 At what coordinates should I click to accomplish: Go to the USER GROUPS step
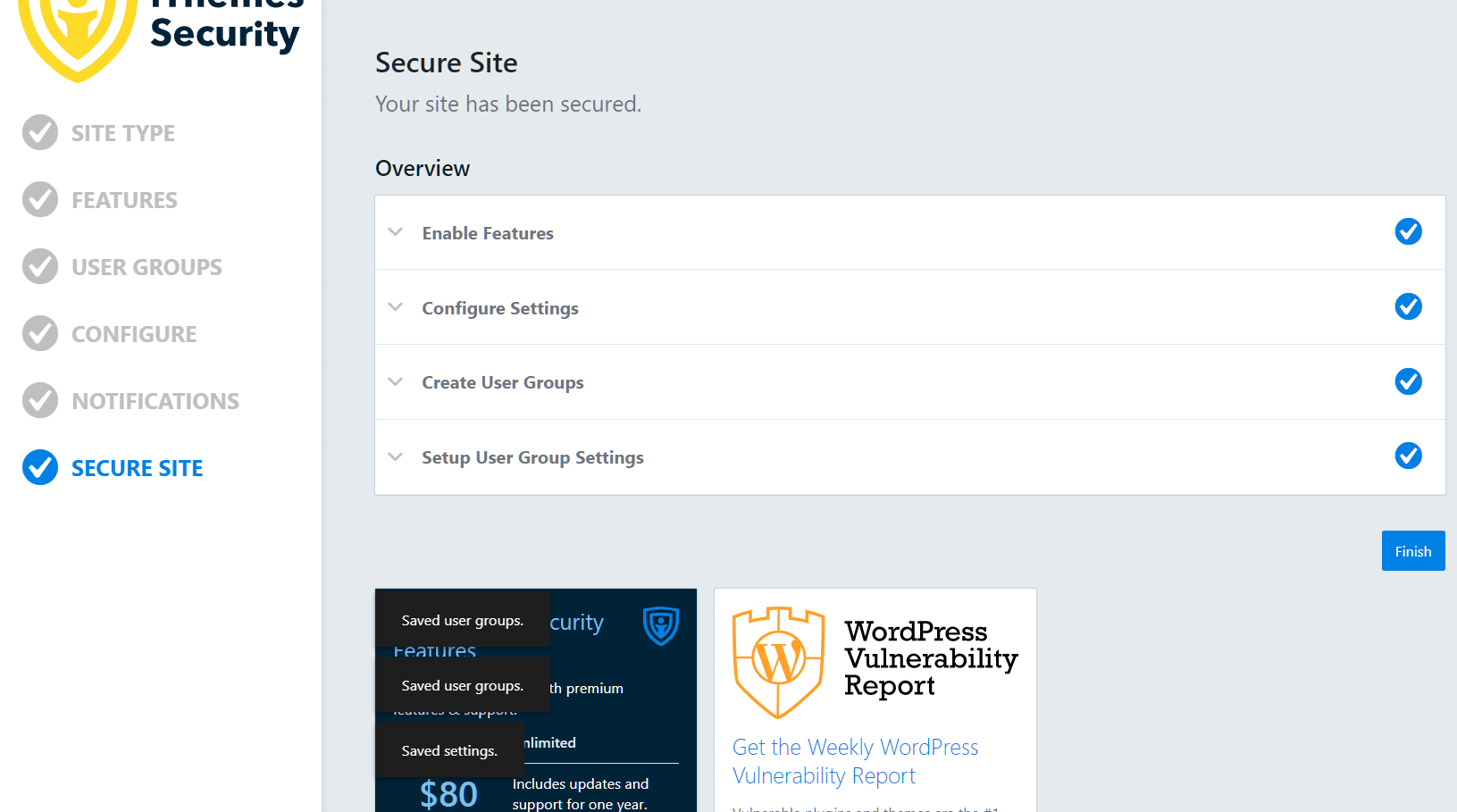click(147, 267)
